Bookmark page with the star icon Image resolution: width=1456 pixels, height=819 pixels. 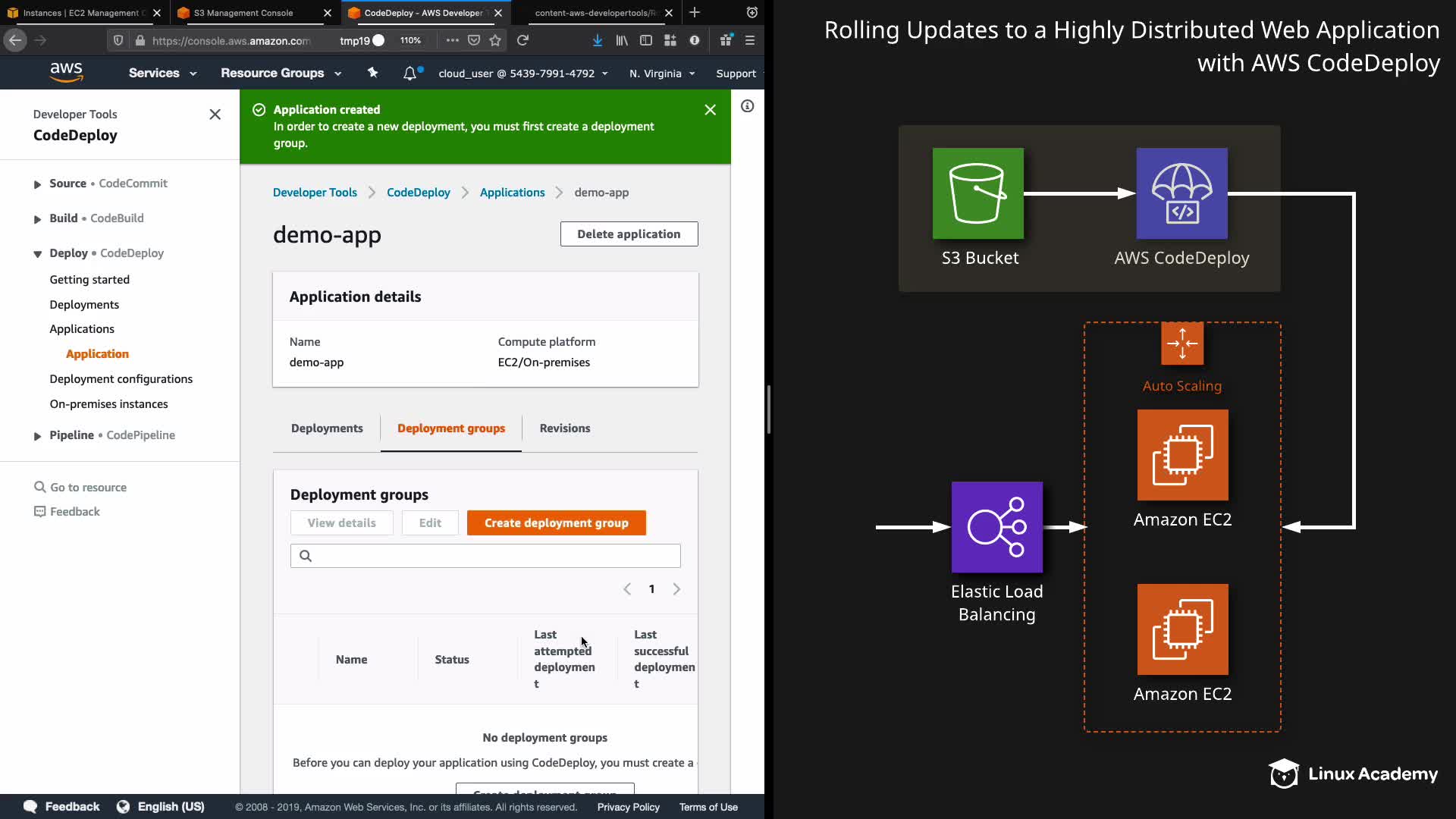click(x=495, y=40)
